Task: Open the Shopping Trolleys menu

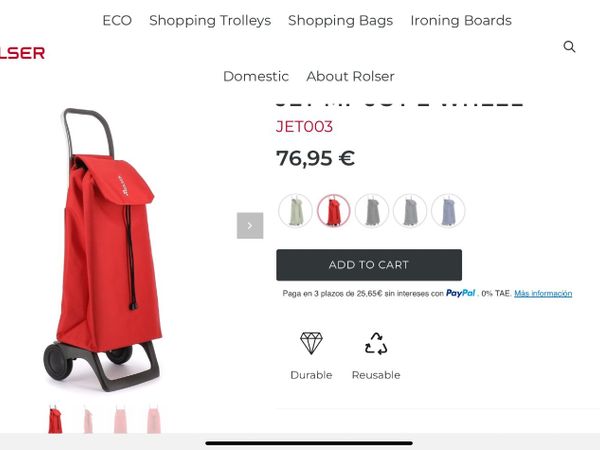Action: coord(210,21)
